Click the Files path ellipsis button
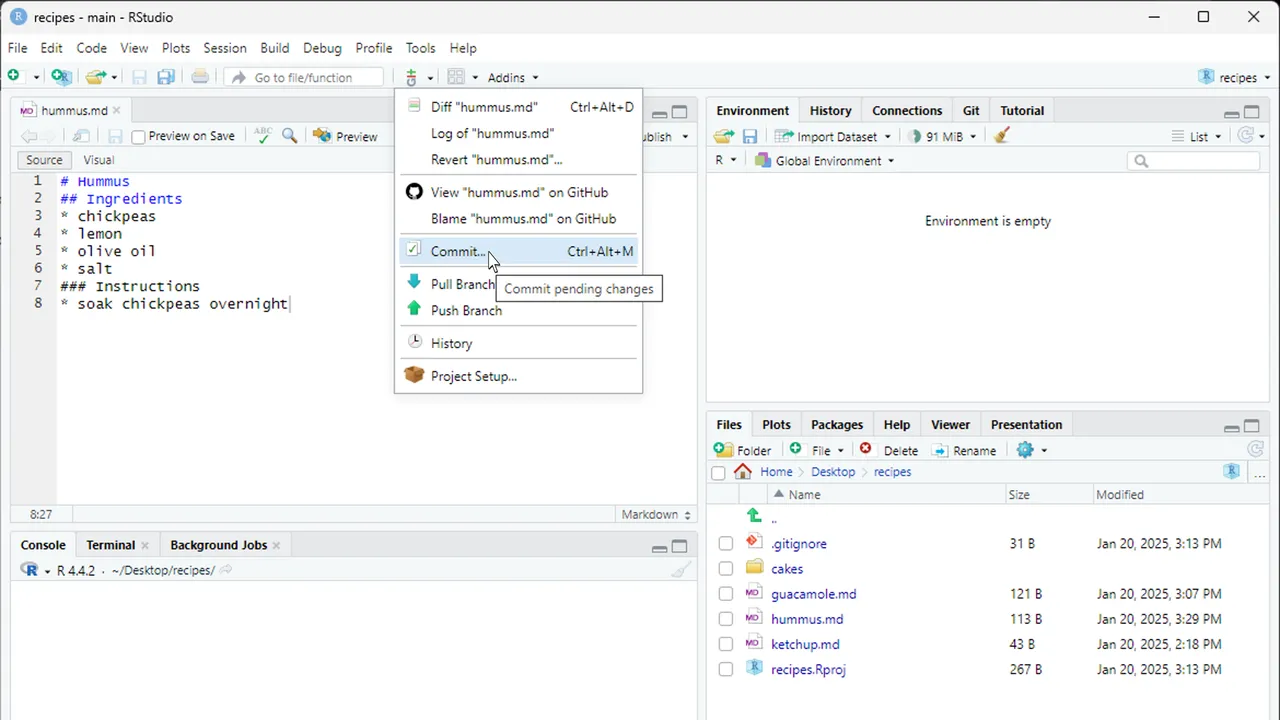 coord(1259,472)
